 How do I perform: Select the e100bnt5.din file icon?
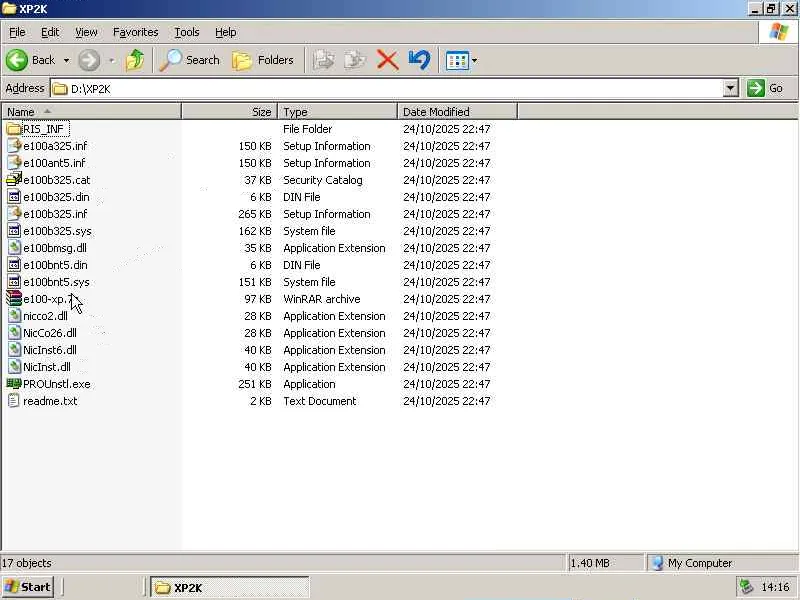[14, 265]
